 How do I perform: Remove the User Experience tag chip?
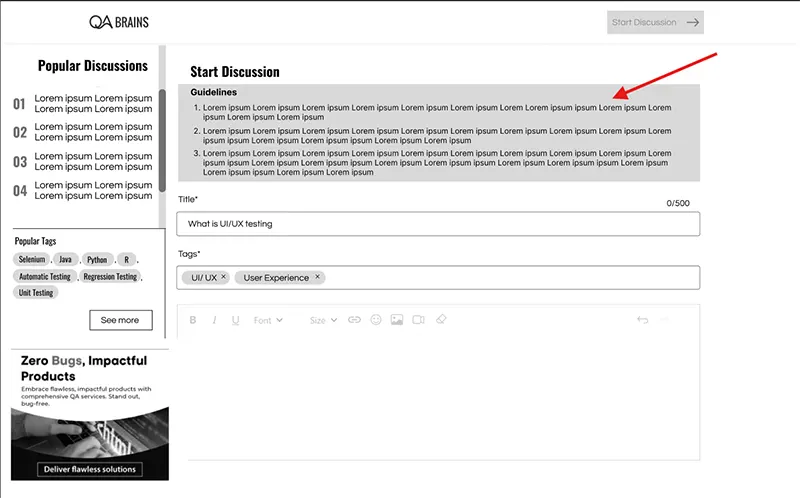(x=318, y=277)
